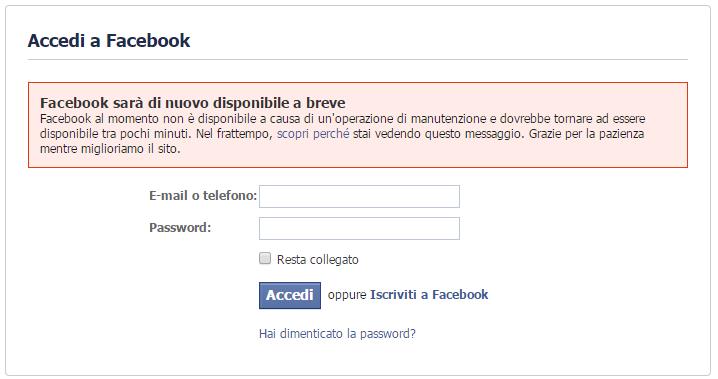
Task: Click the E-mail o telefono label
Action: click(203, 196)
